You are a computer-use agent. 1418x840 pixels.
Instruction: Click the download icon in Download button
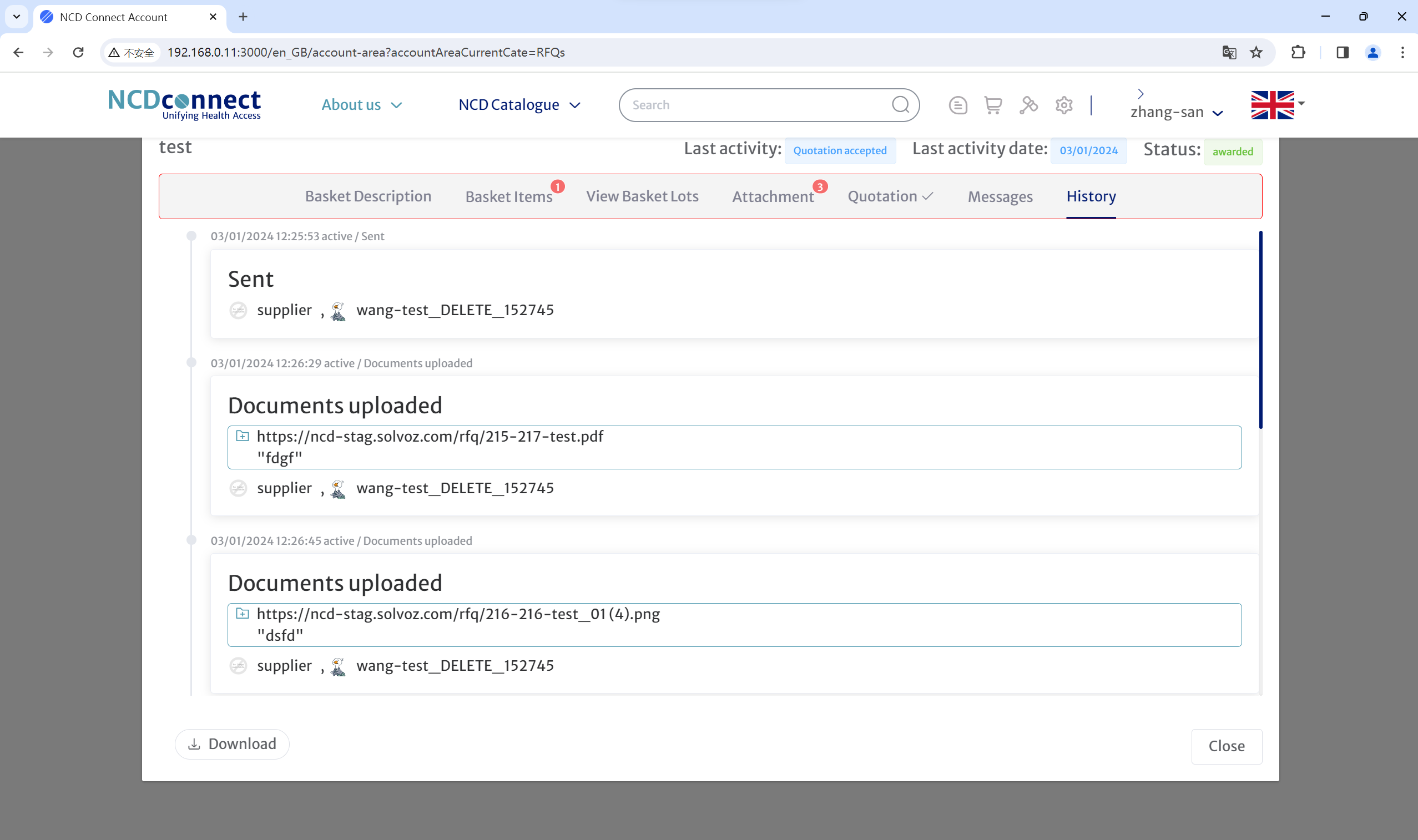pyautogui.click(x=194, y=745)
